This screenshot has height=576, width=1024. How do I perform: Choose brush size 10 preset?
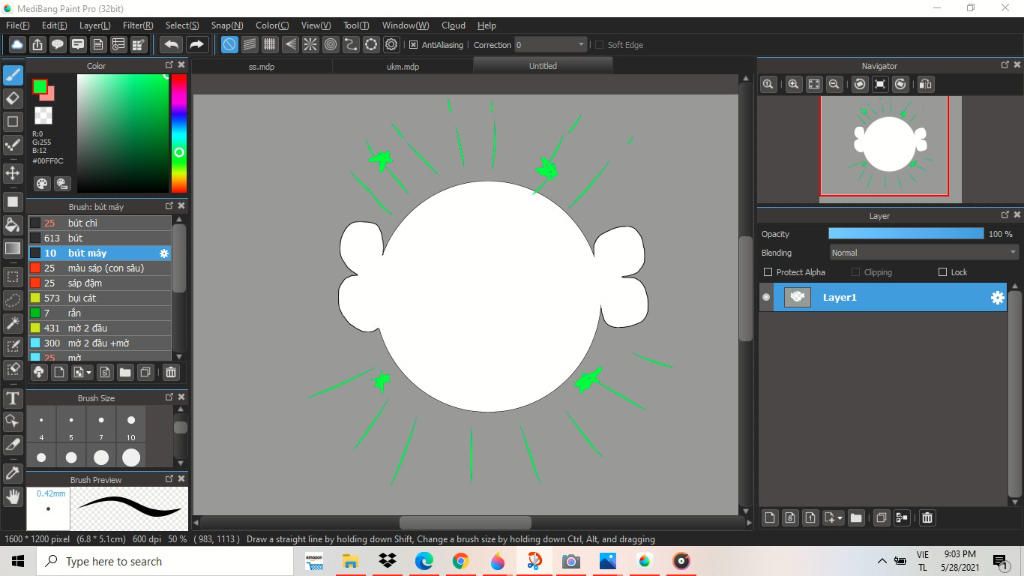pyautogui.click(x=131, y=426)
